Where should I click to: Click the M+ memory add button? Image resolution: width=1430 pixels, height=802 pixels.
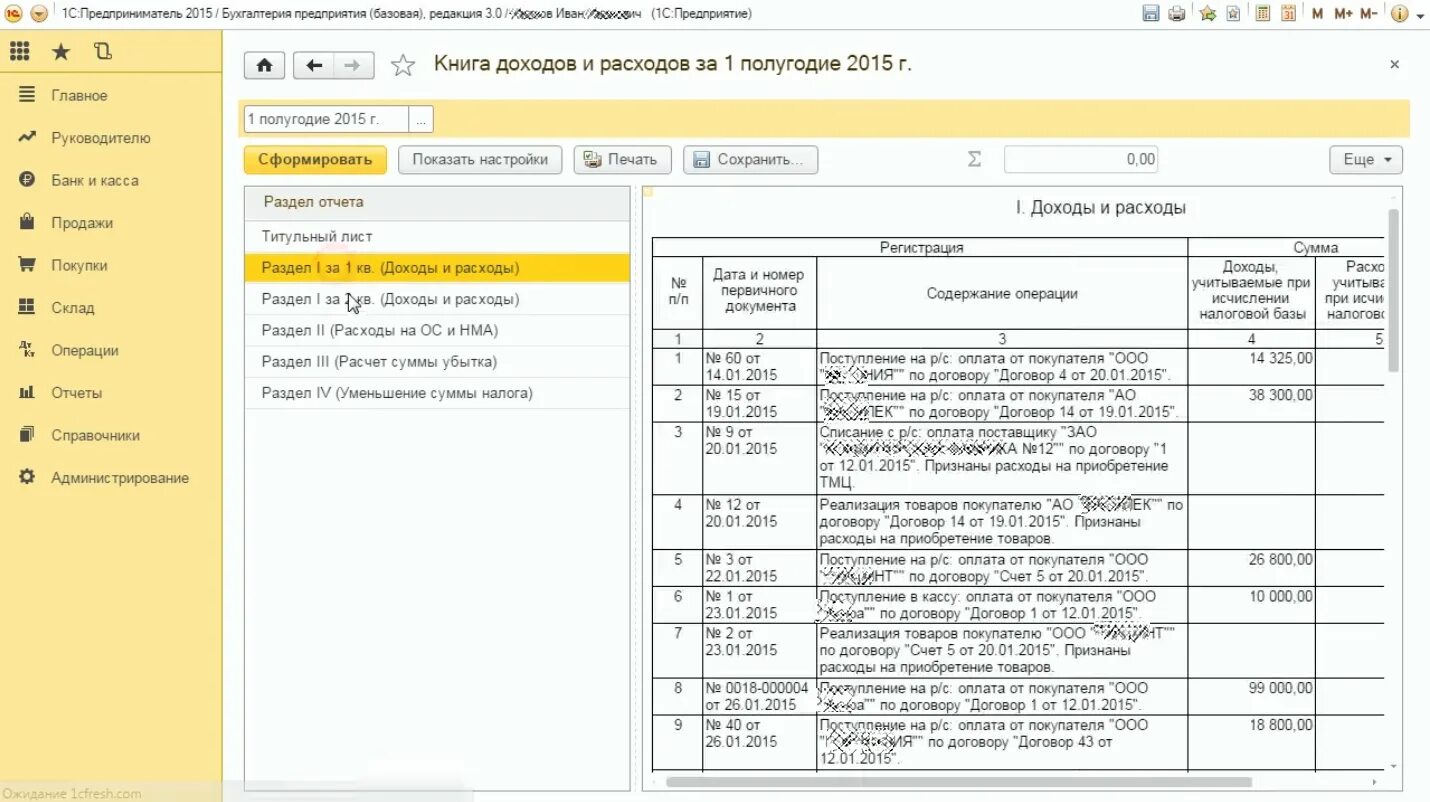coord(1343,14)
